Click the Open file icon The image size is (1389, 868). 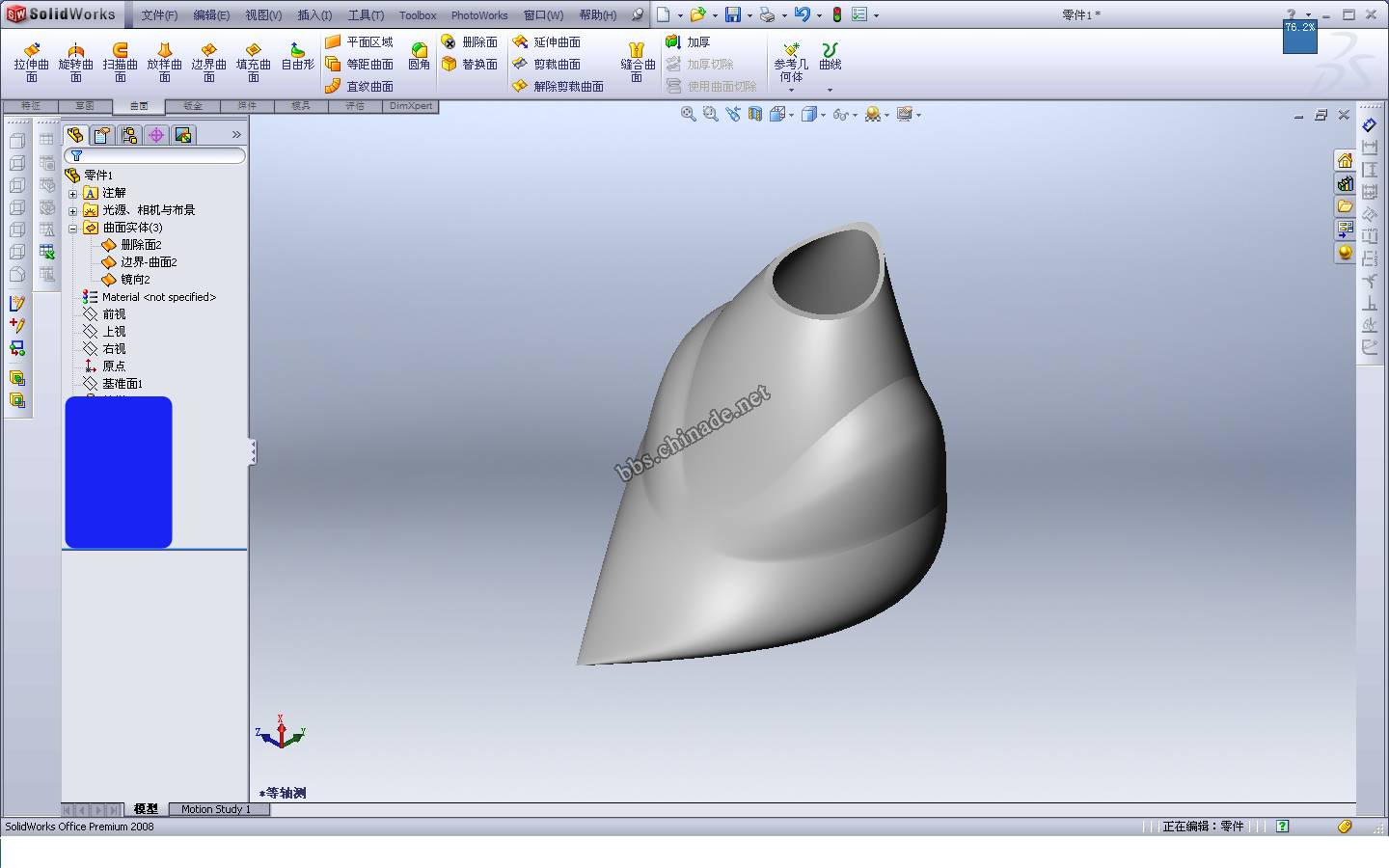(697, 14)
